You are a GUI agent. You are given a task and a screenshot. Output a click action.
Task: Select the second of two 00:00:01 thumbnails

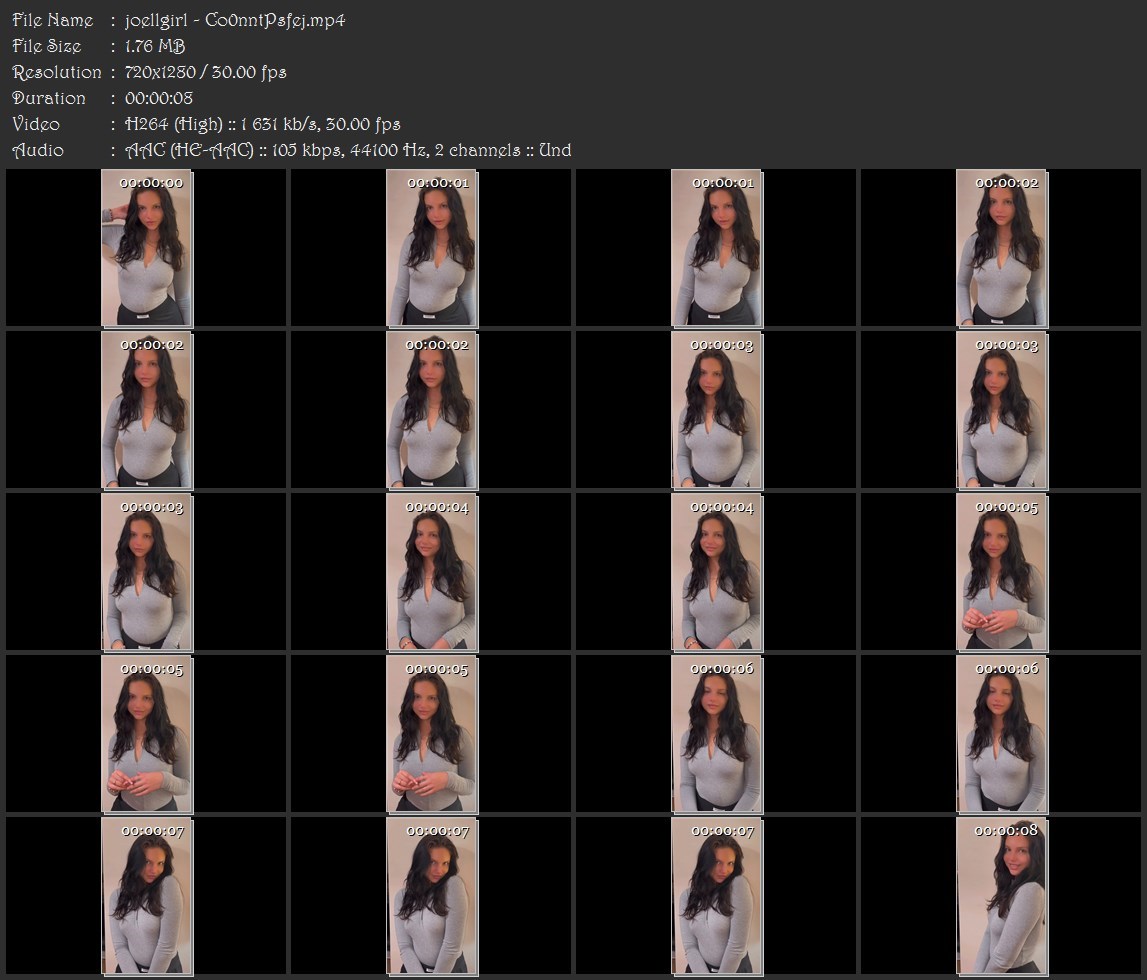716,248
